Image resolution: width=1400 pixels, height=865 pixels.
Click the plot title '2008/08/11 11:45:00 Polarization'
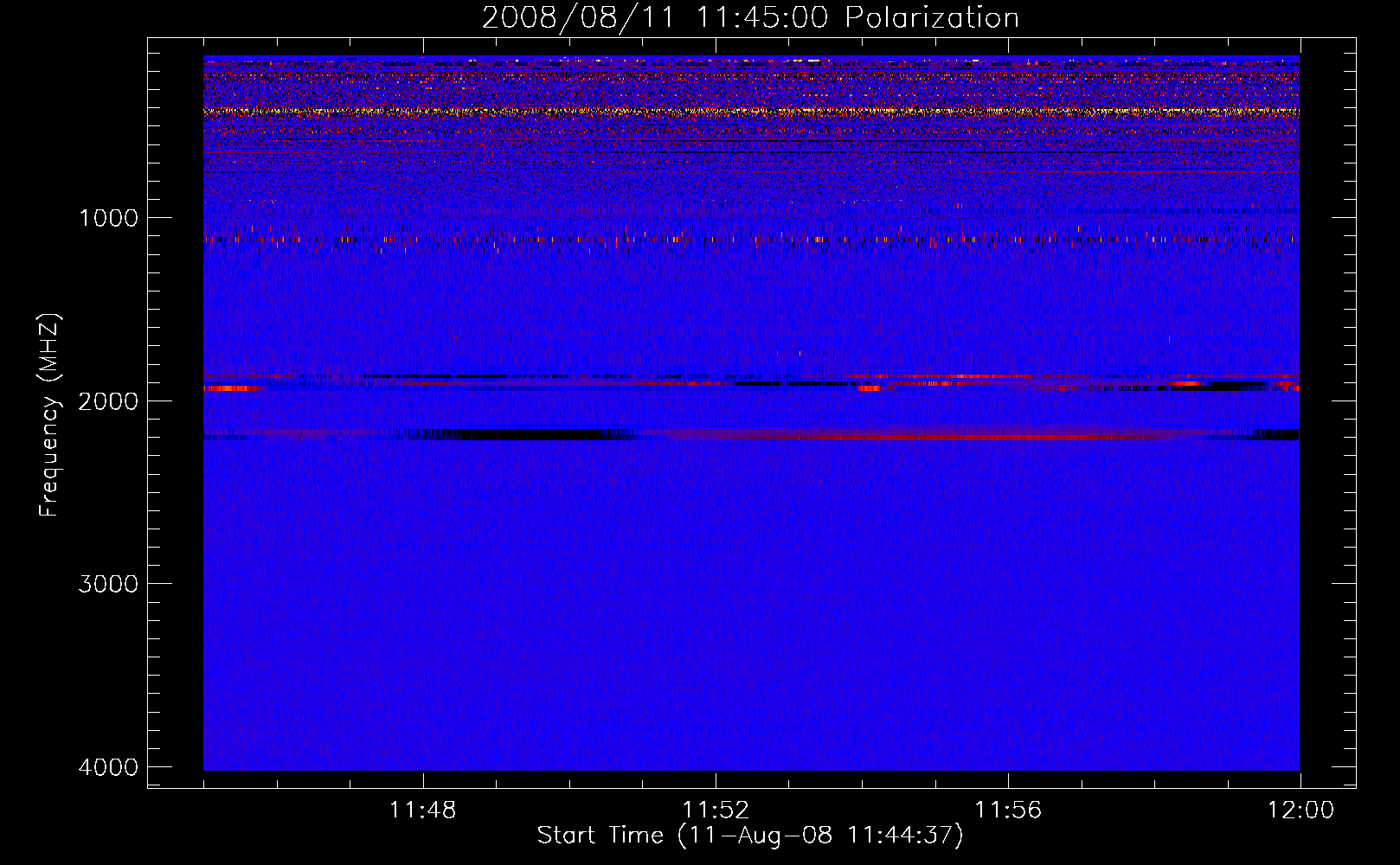pos(750,17)
